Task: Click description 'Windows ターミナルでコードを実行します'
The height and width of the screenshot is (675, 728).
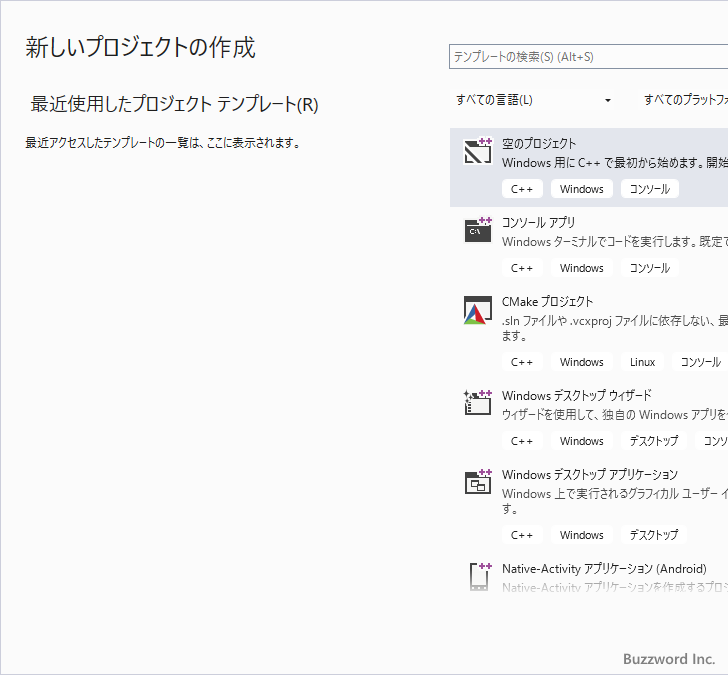Action: pos(599,242)
